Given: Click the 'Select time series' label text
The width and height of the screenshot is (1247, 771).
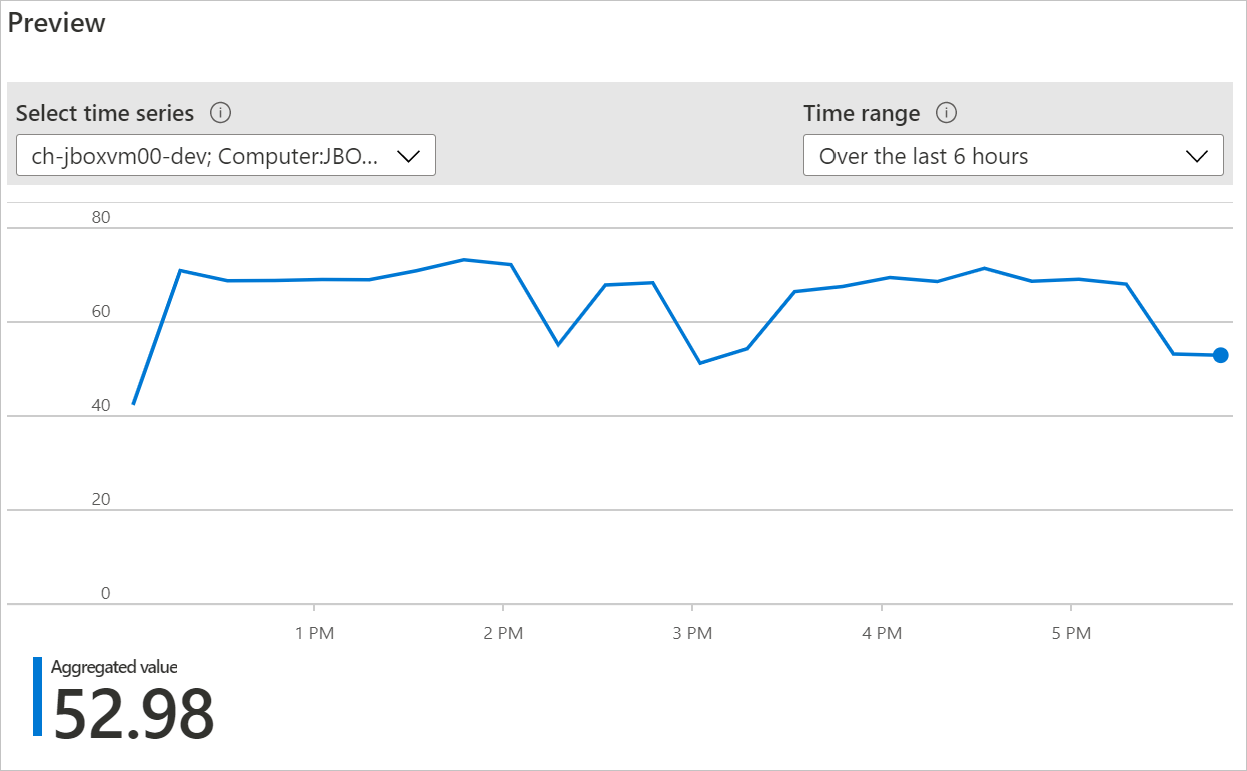Looking at the screenshot, I should [105, 113].
